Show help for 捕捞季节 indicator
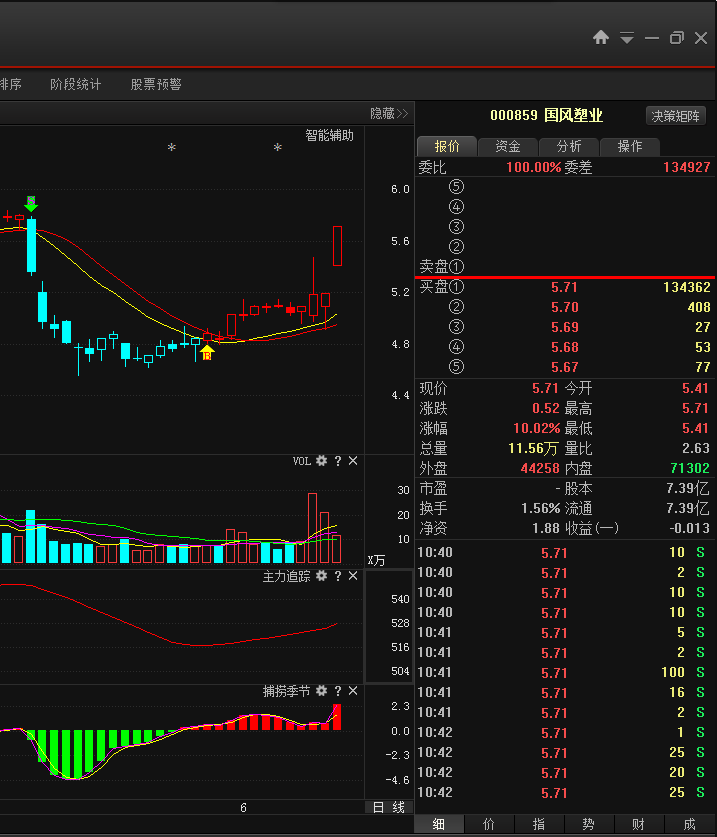This screenshot has height=837, width=717. 338,691
